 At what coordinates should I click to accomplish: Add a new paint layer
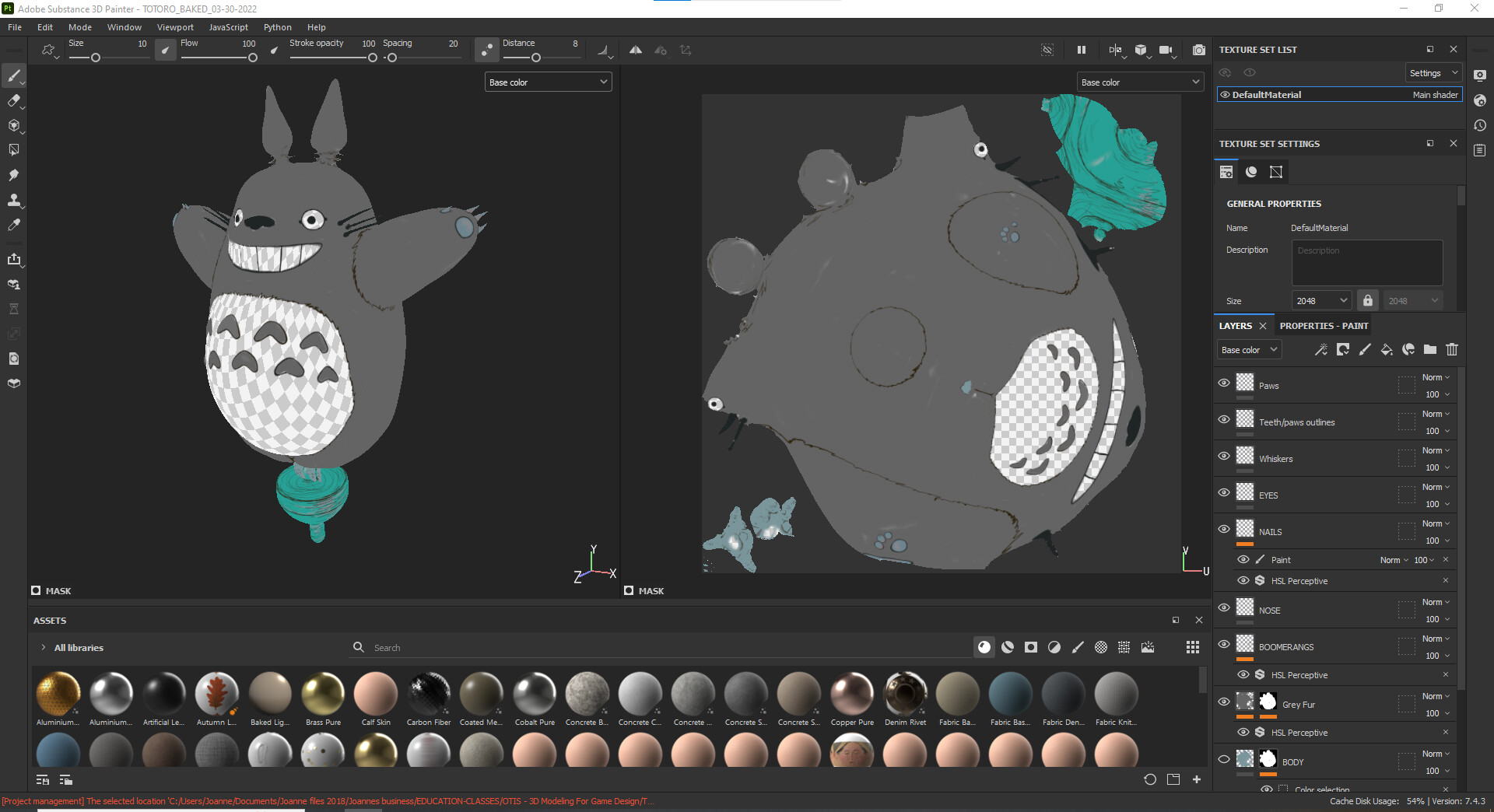click(1365, 349)
